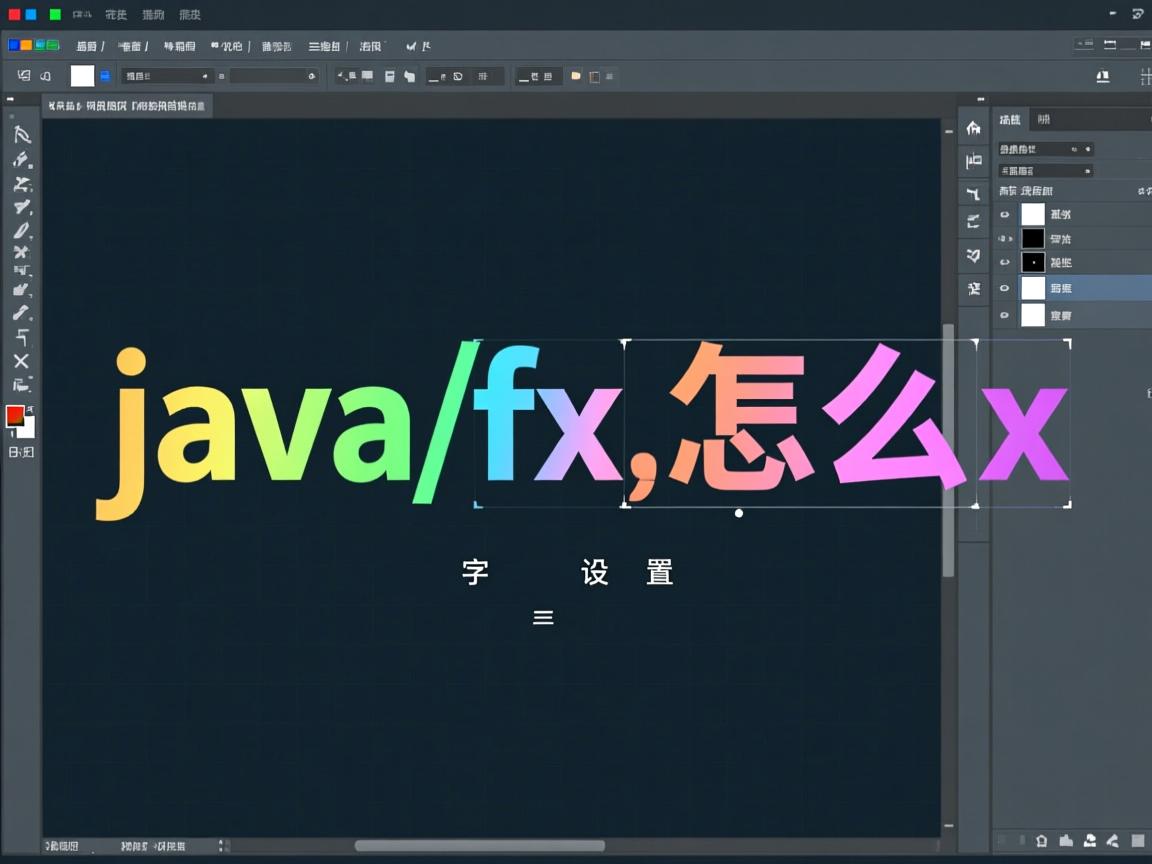Select the Lasso tool in the left toolbar

tap(22, 160)
